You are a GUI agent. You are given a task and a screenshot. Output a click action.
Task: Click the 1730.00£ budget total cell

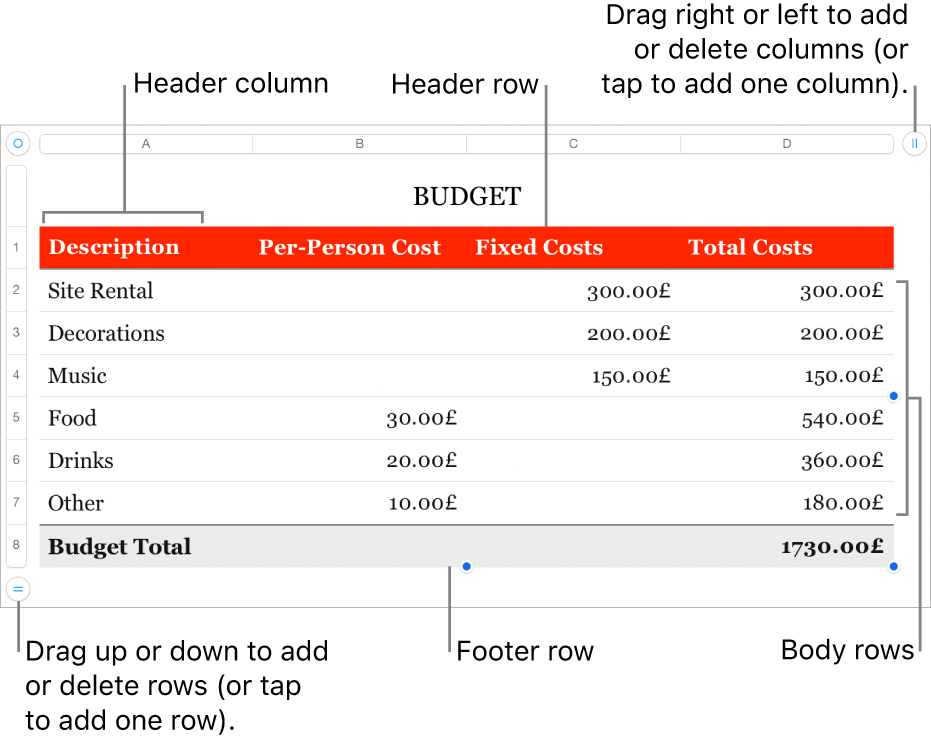(832, 547)
